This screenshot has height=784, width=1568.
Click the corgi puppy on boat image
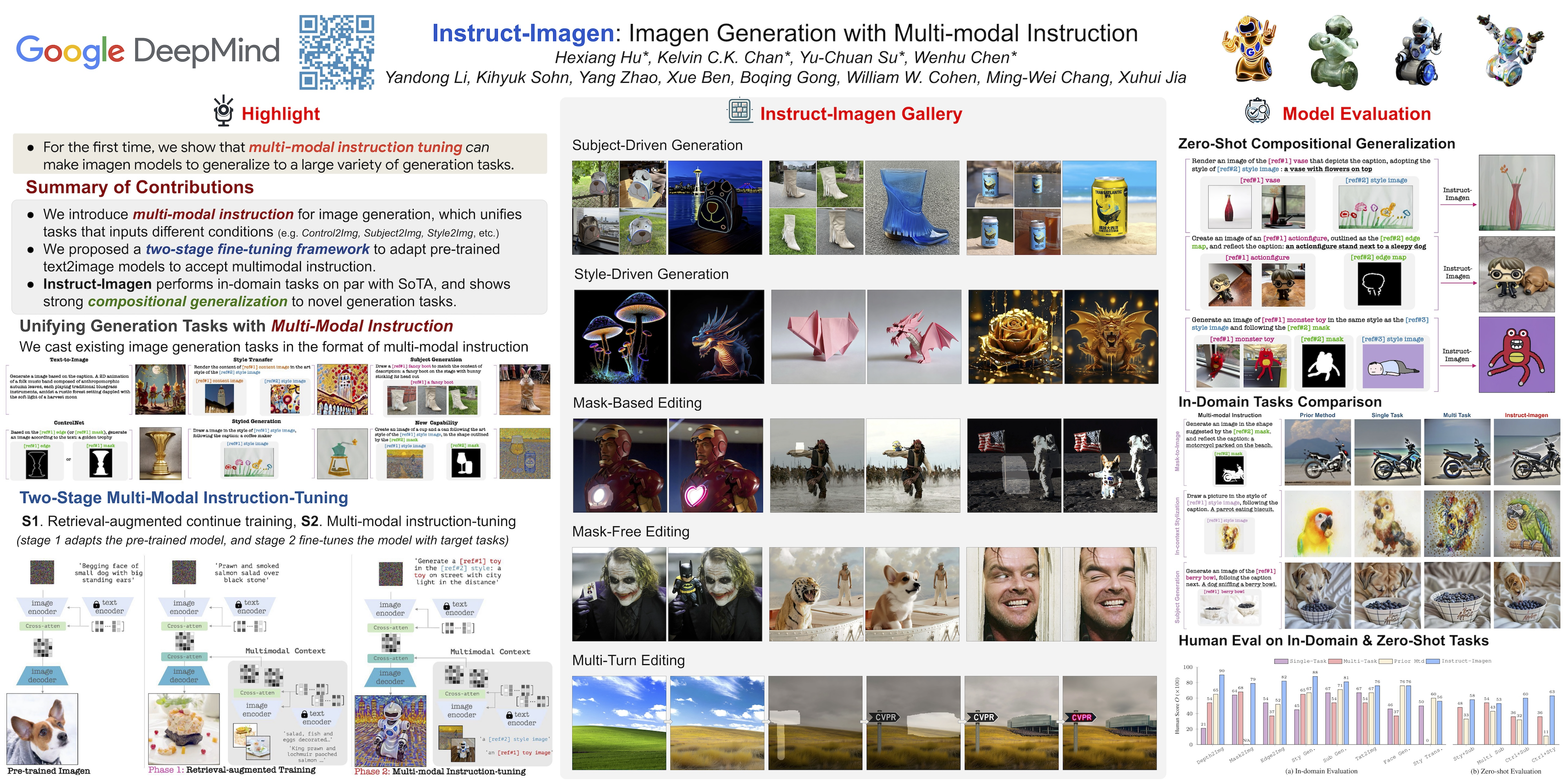pos(912,594)
